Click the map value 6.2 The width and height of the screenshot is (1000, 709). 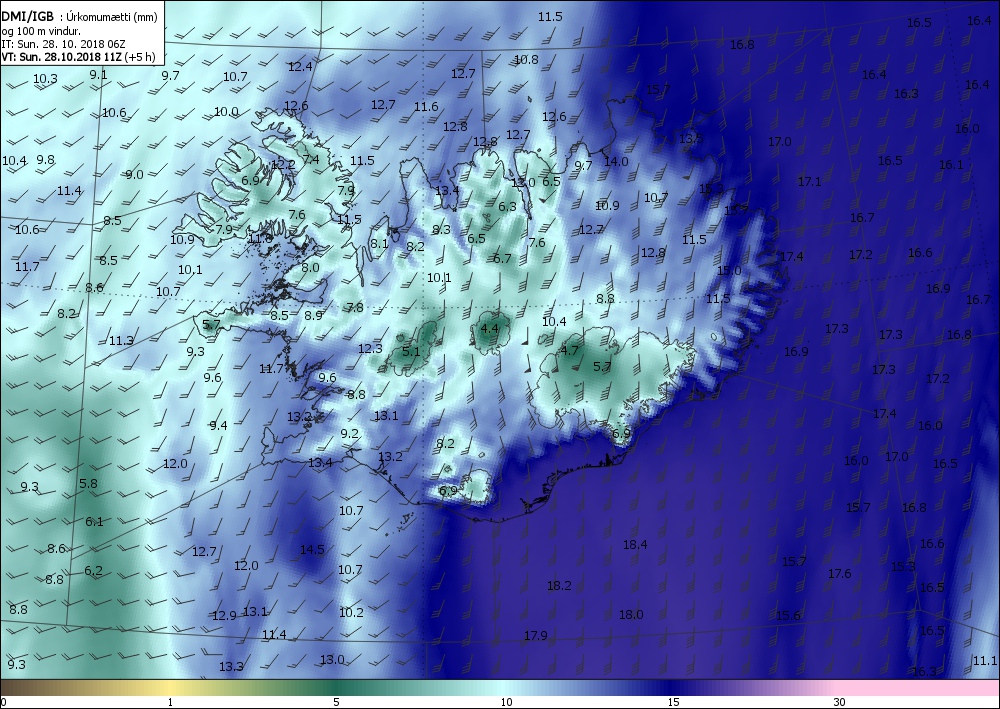pyautogui.click(x=94, y=570)
